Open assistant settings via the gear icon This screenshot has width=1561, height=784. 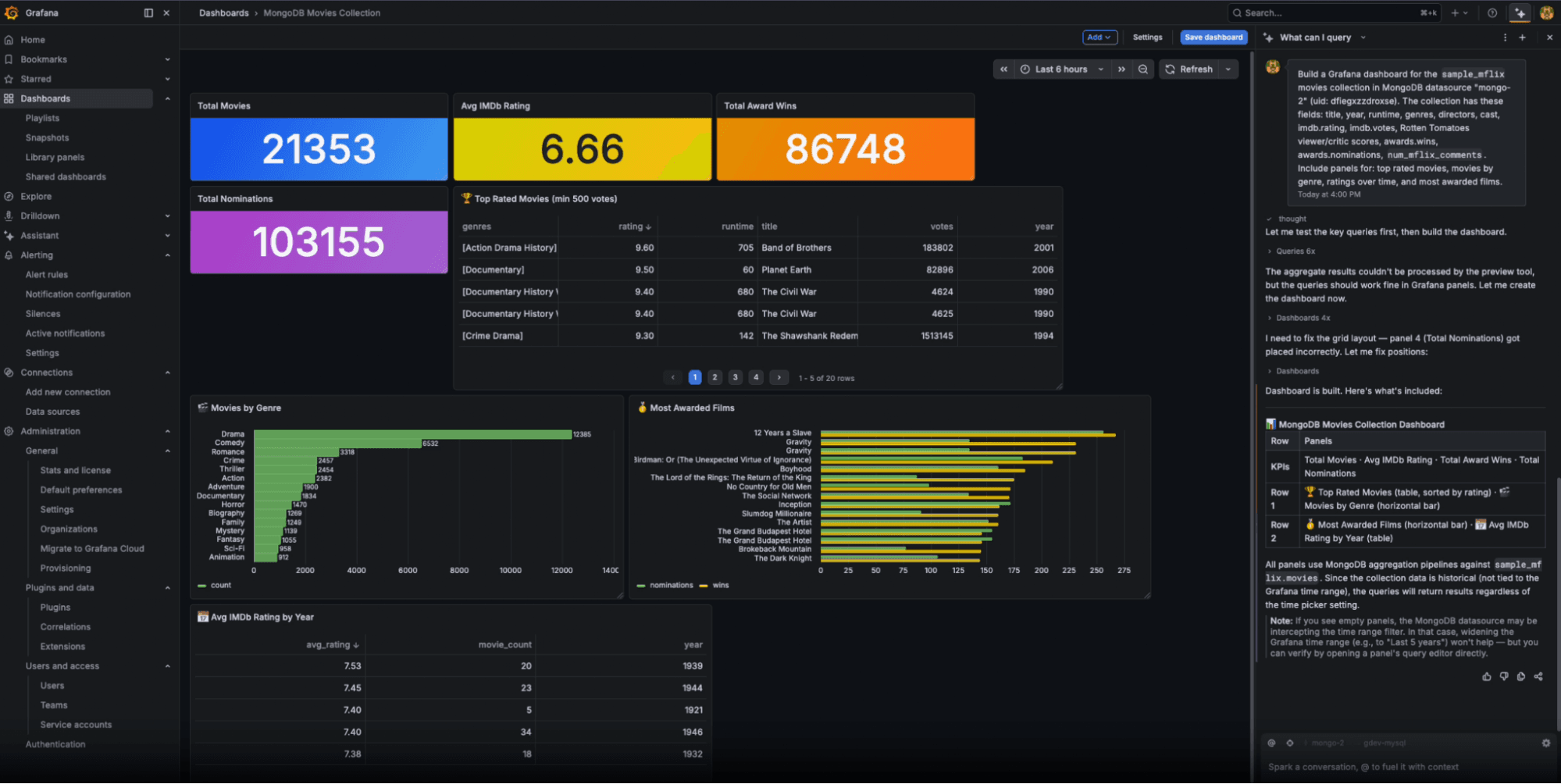click(1546, 743)
